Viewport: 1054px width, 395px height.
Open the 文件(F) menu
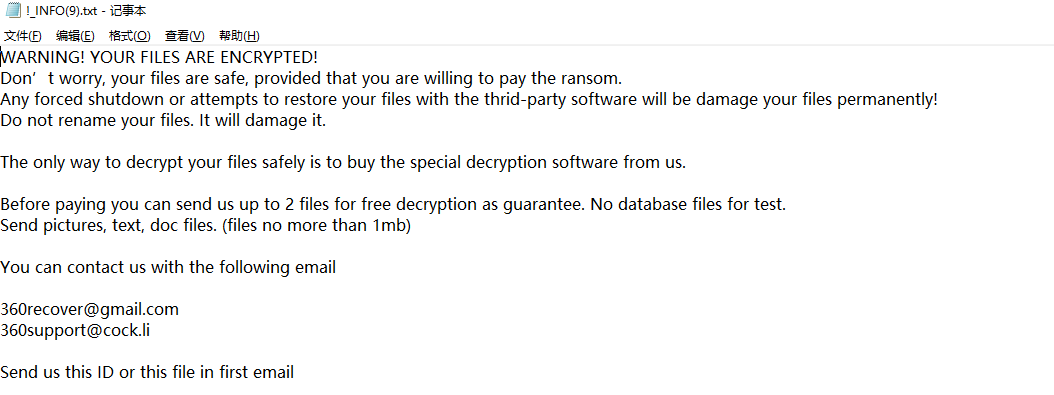pyautogui.click(x=23, y=36)
